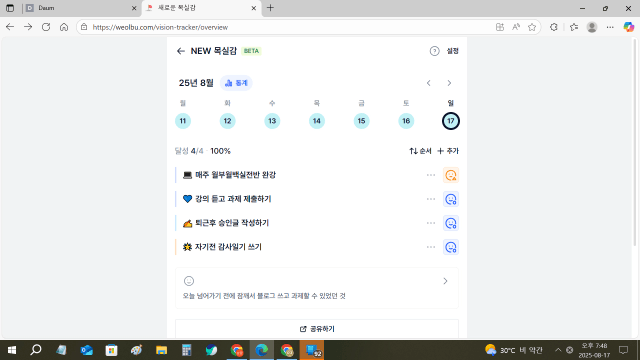Toggle completion face for 매주 월부월백실전반 완강
The image size is (640, 360).
point(451,175)
